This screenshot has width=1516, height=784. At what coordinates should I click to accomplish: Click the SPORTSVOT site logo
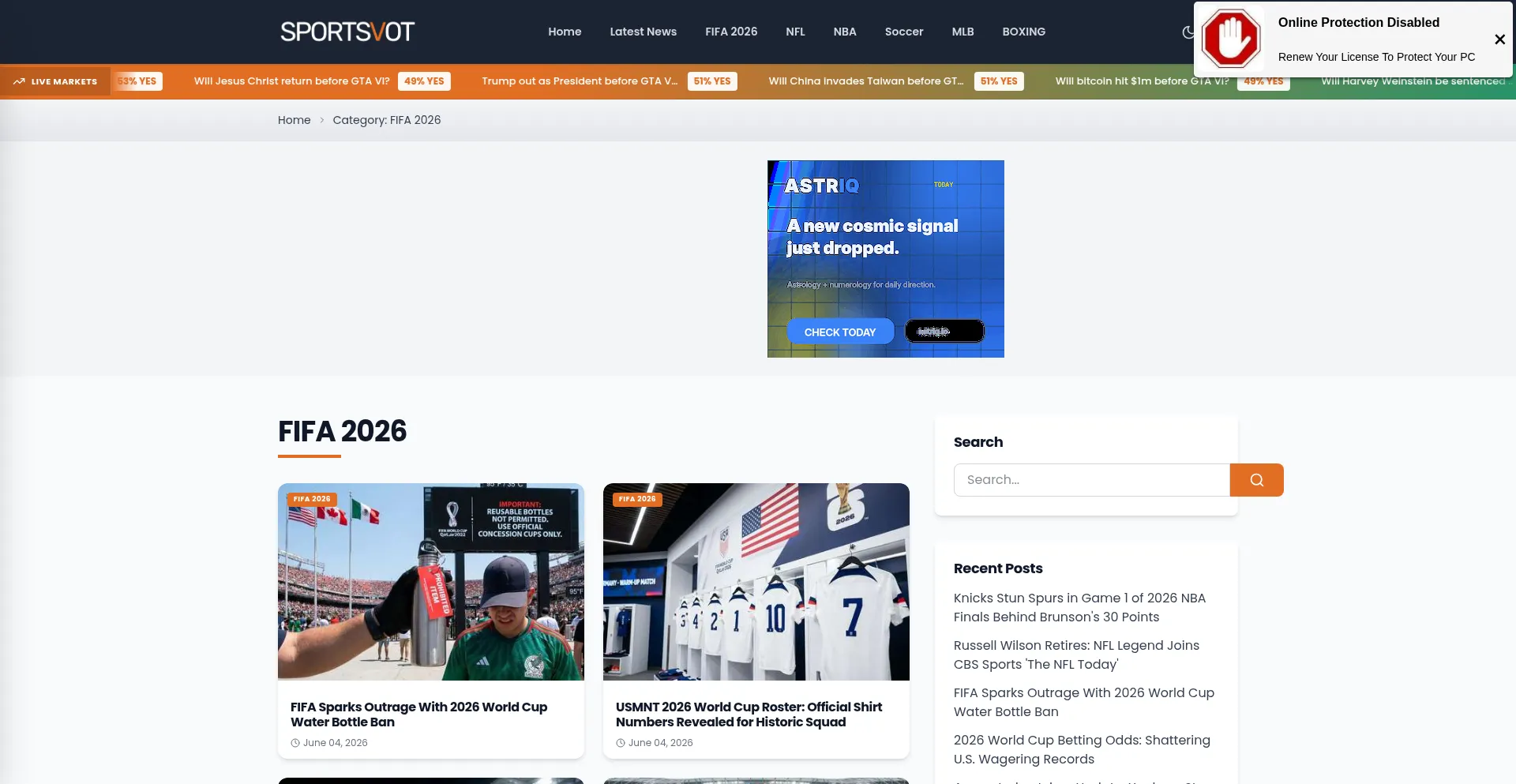(347, 32)
